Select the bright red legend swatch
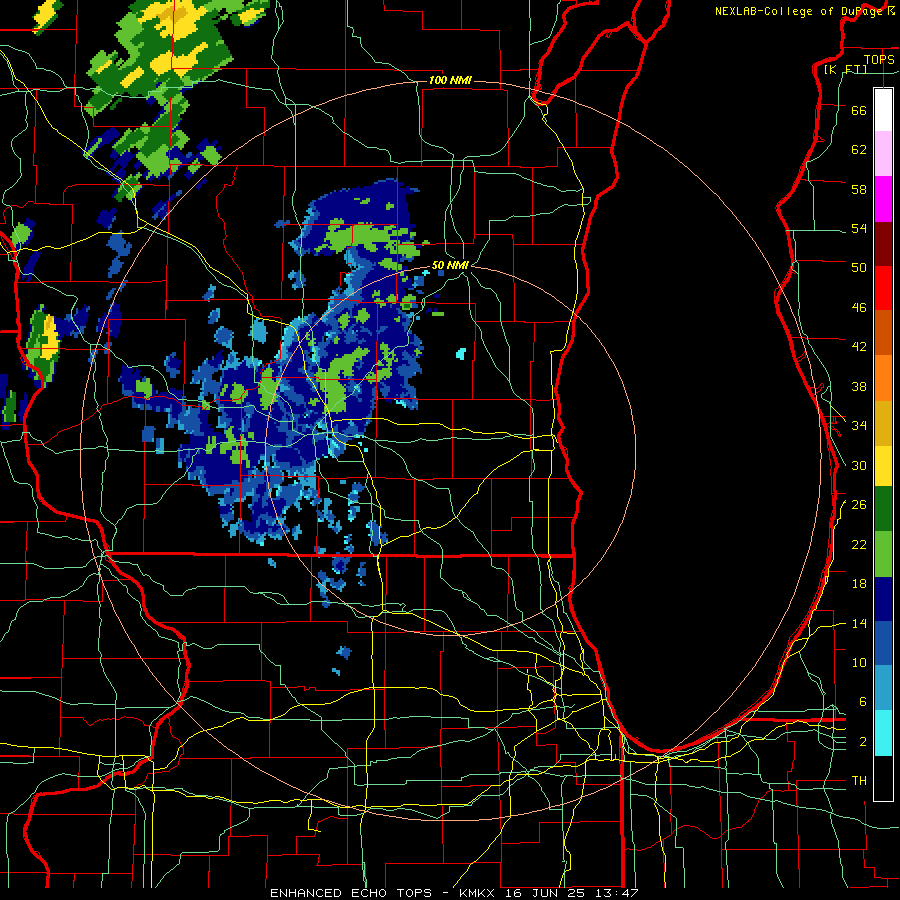 pyautogui.click(x=883, y=288)
